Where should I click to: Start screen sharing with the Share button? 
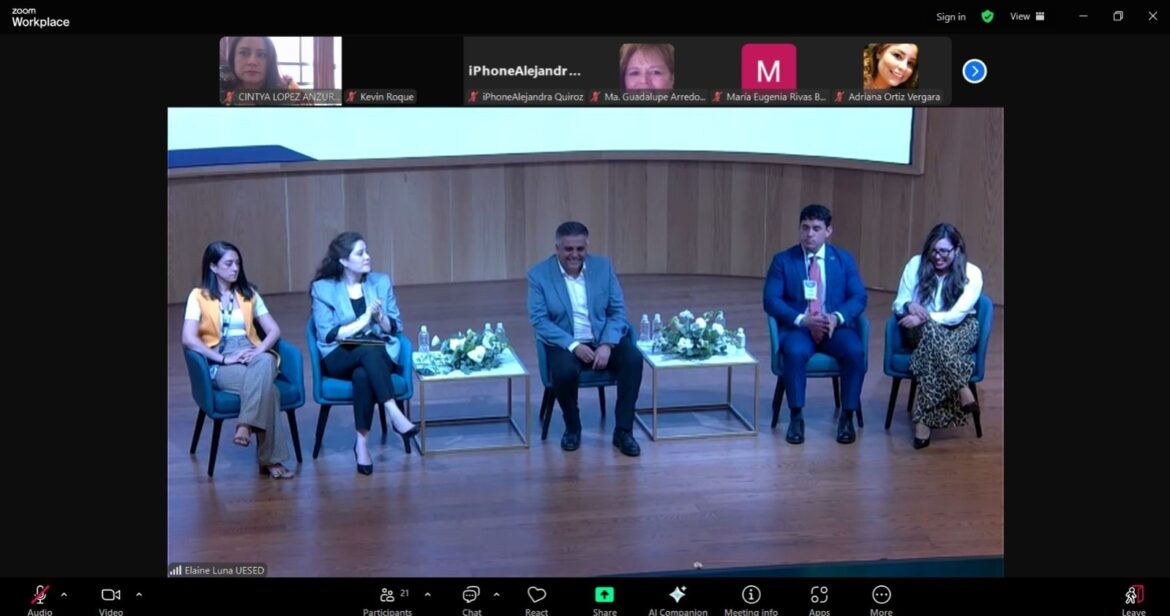pos(604,596)
